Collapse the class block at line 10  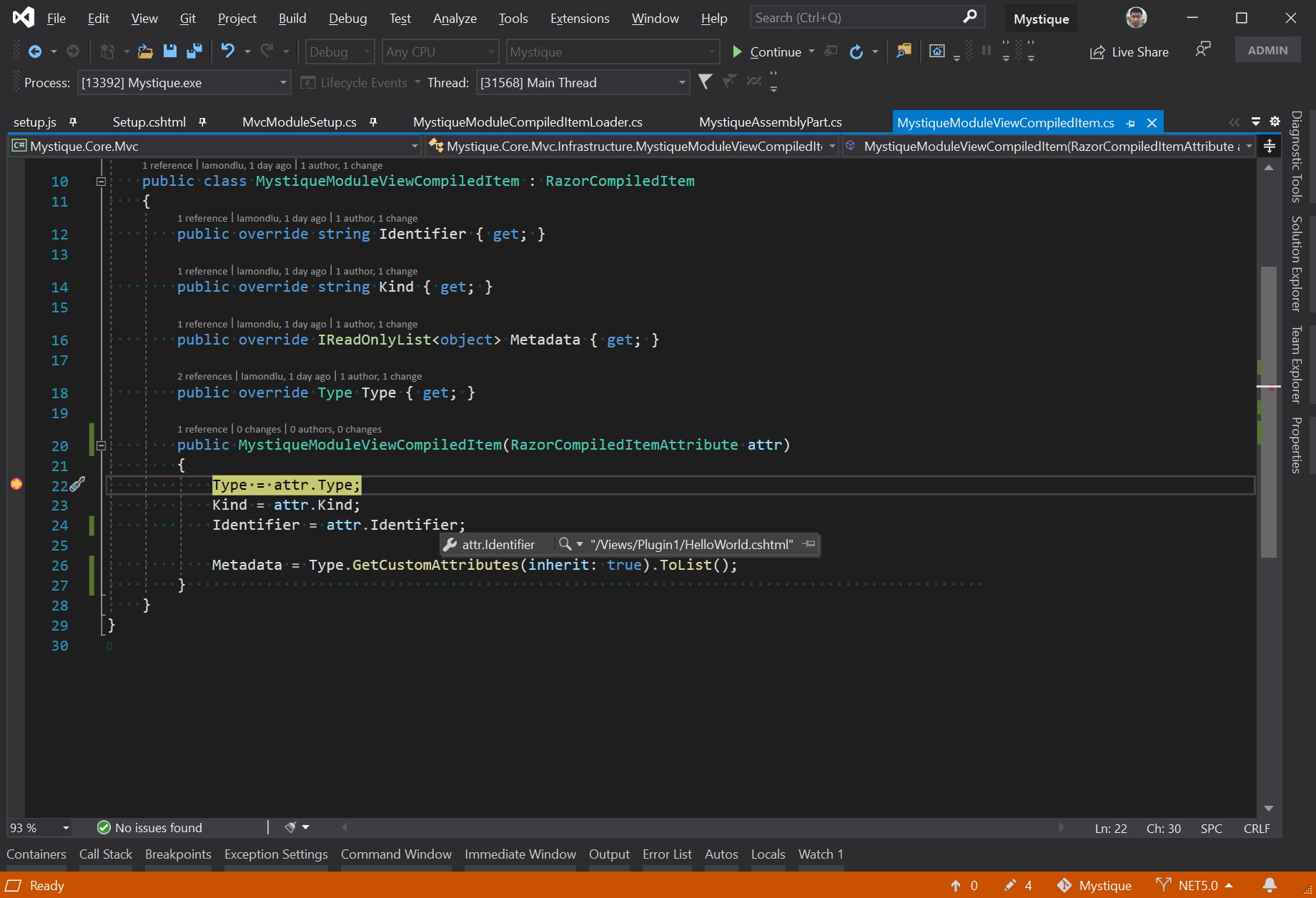point(101,182)
